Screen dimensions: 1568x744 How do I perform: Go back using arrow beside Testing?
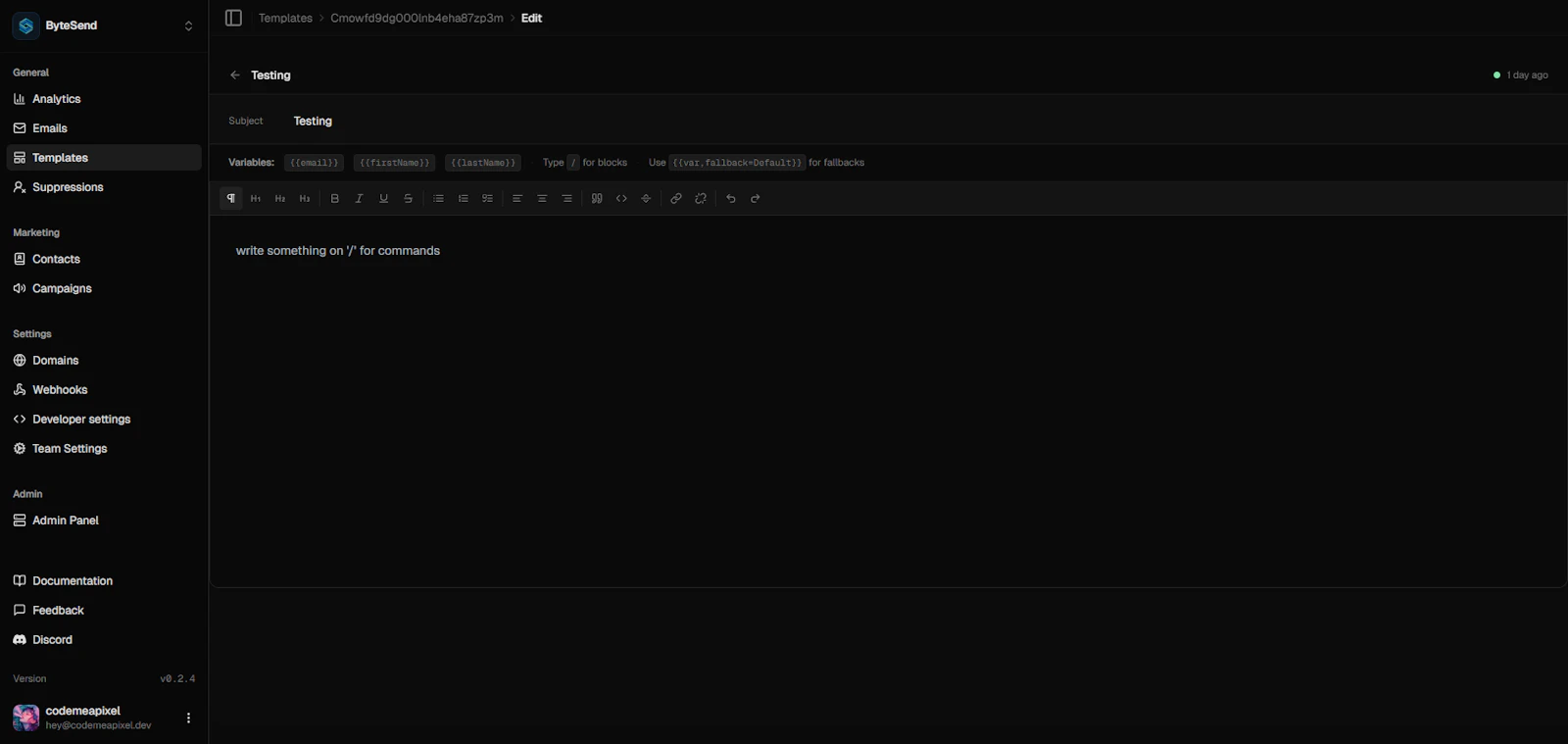[235, 75]
